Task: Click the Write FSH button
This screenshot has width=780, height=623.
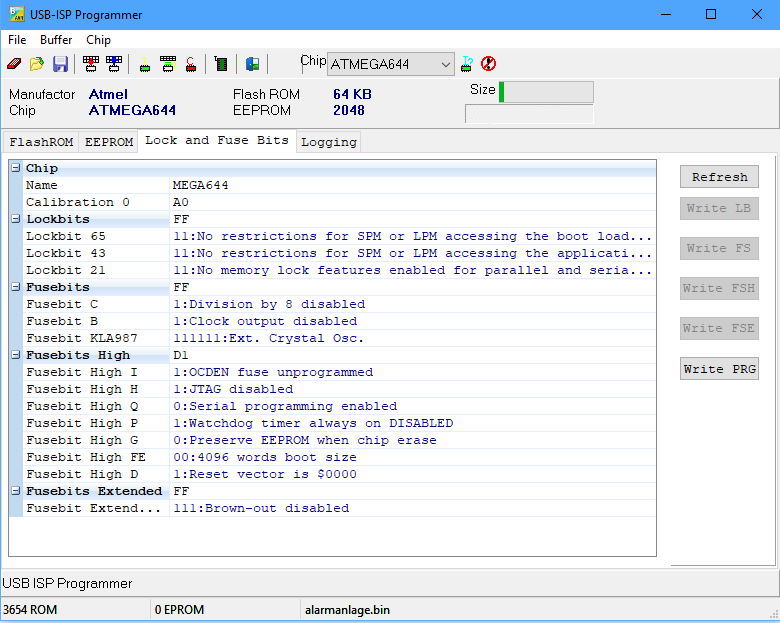Action: [719, 288]
